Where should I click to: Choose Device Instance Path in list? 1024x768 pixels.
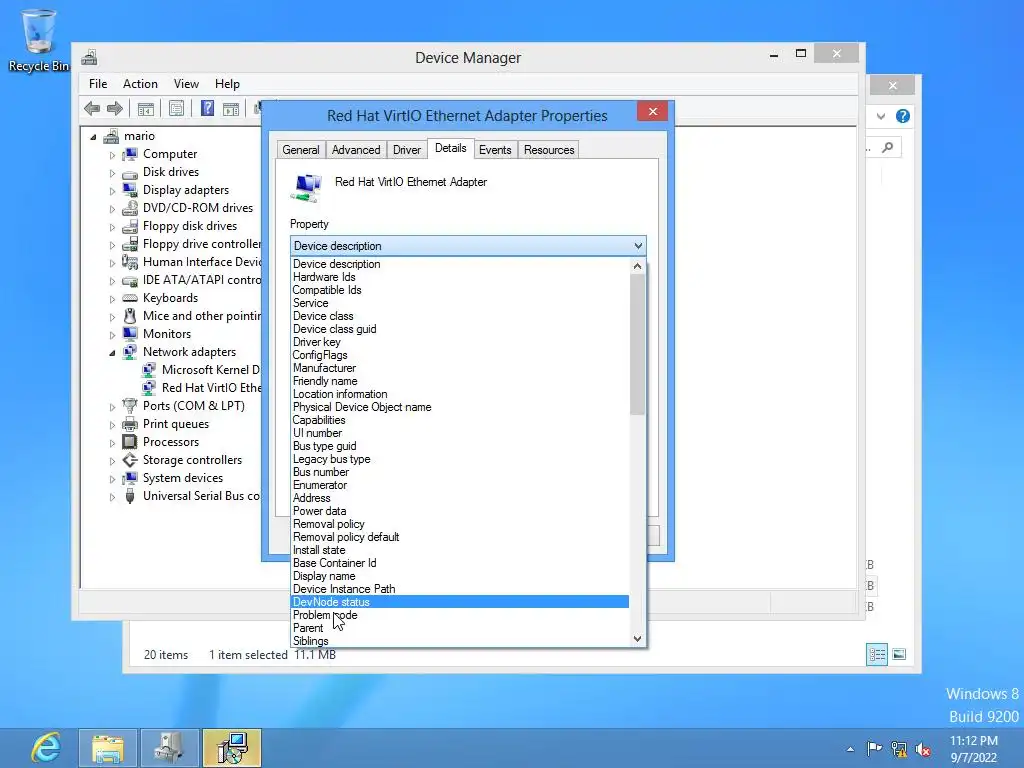[x=460, y=589]
